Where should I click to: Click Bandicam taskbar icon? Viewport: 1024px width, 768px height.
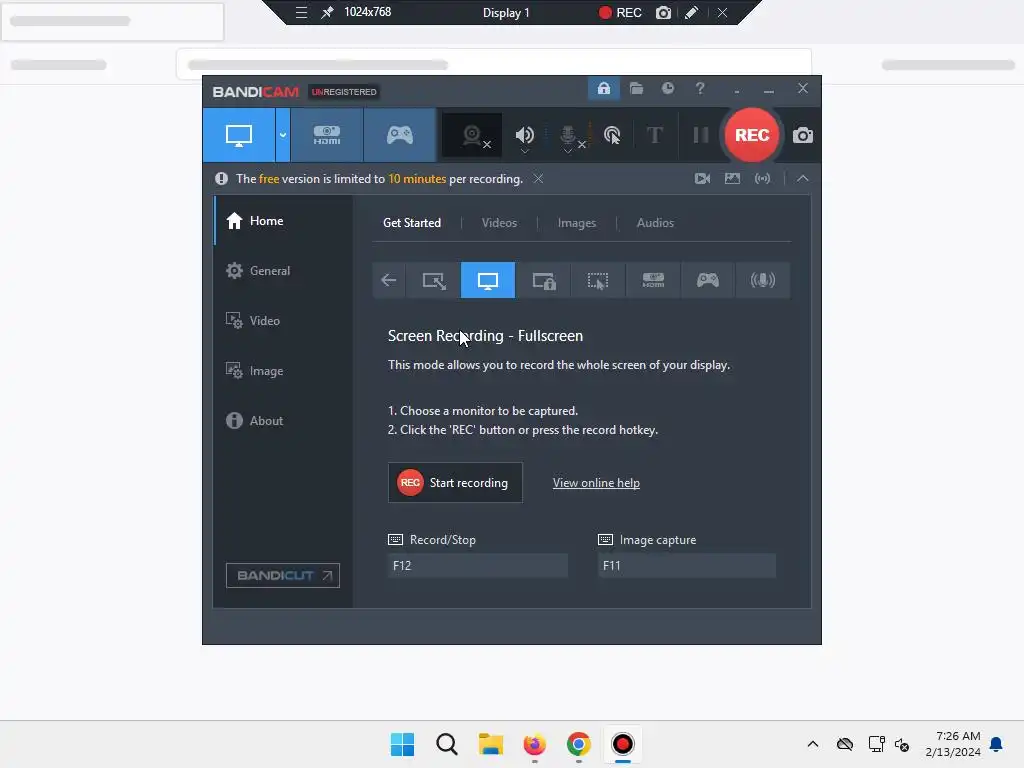622,744
